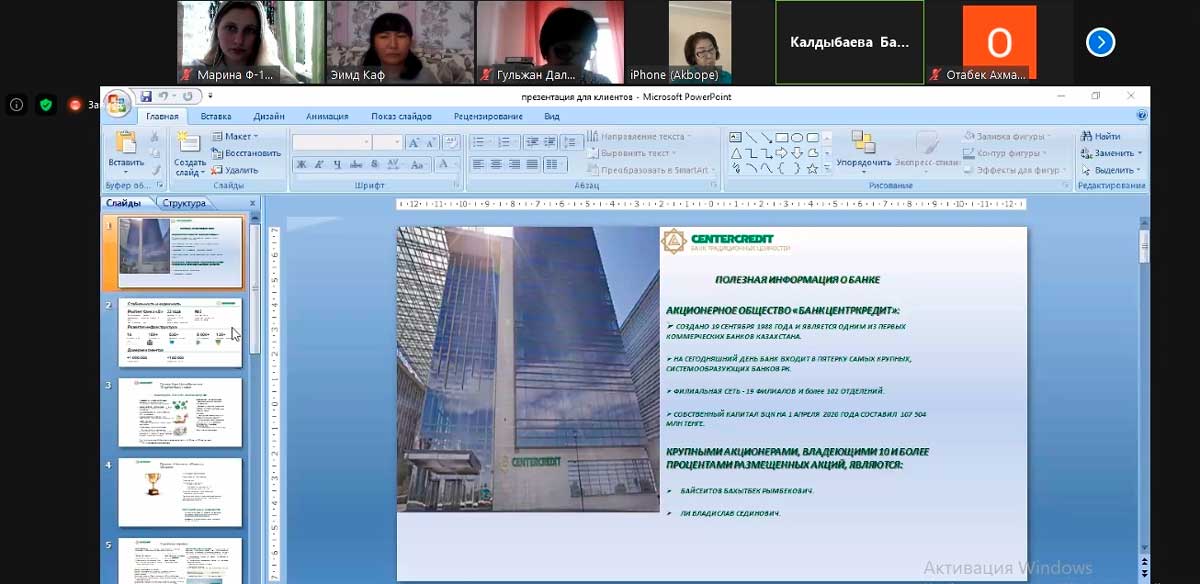Open the Структура outline tab
This screenshot has width=1200, height=584.
click(x=184, y=203)
